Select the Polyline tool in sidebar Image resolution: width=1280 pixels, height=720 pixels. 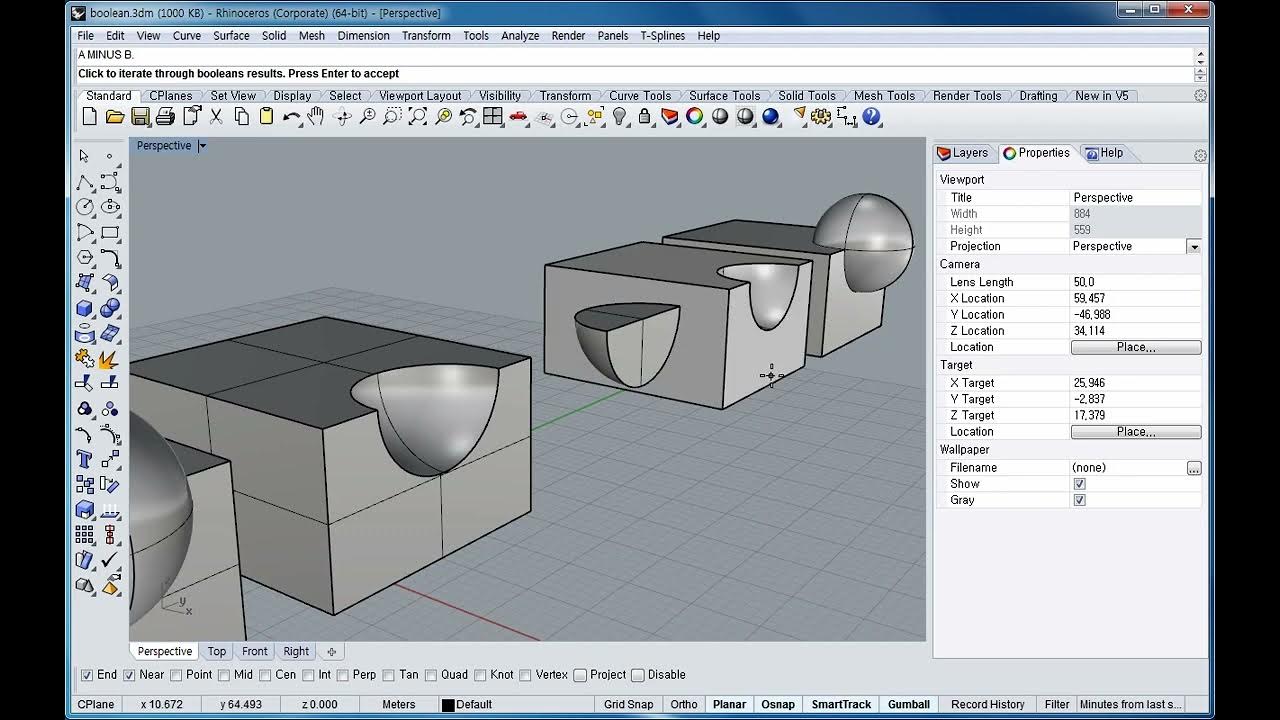tap(85, 182)
